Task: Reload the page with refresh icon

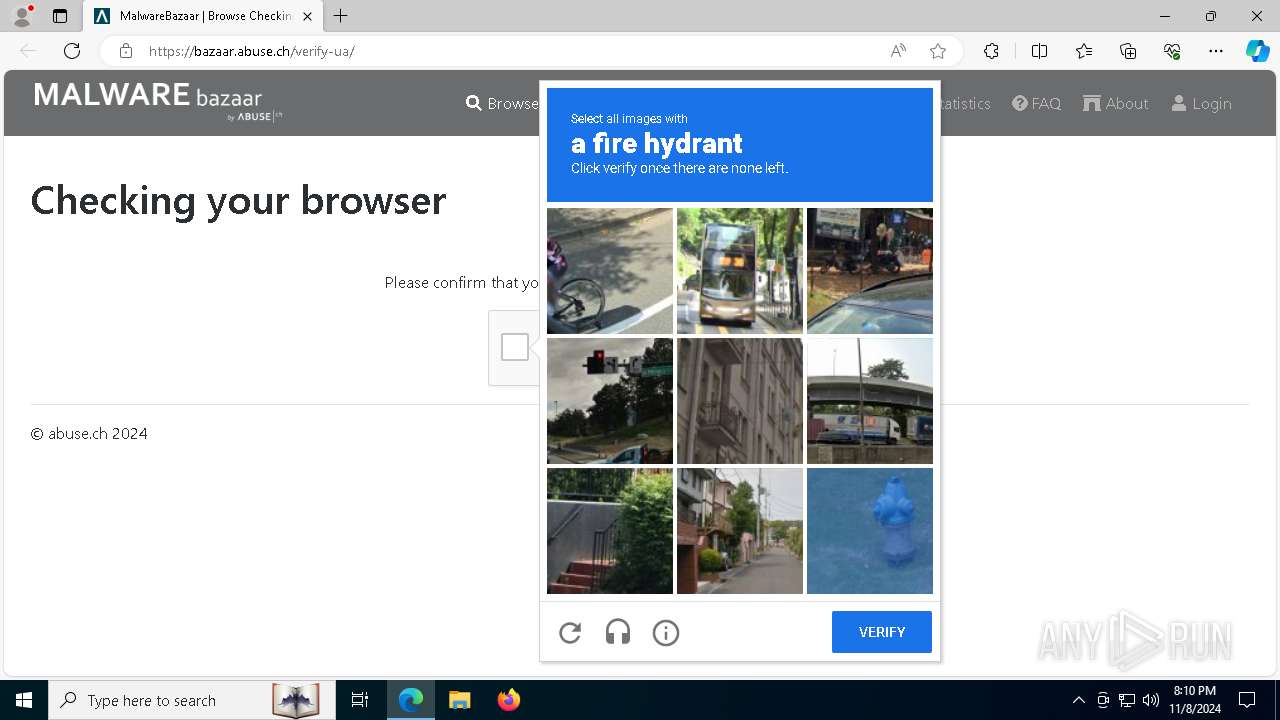Action: pos(72,51)
